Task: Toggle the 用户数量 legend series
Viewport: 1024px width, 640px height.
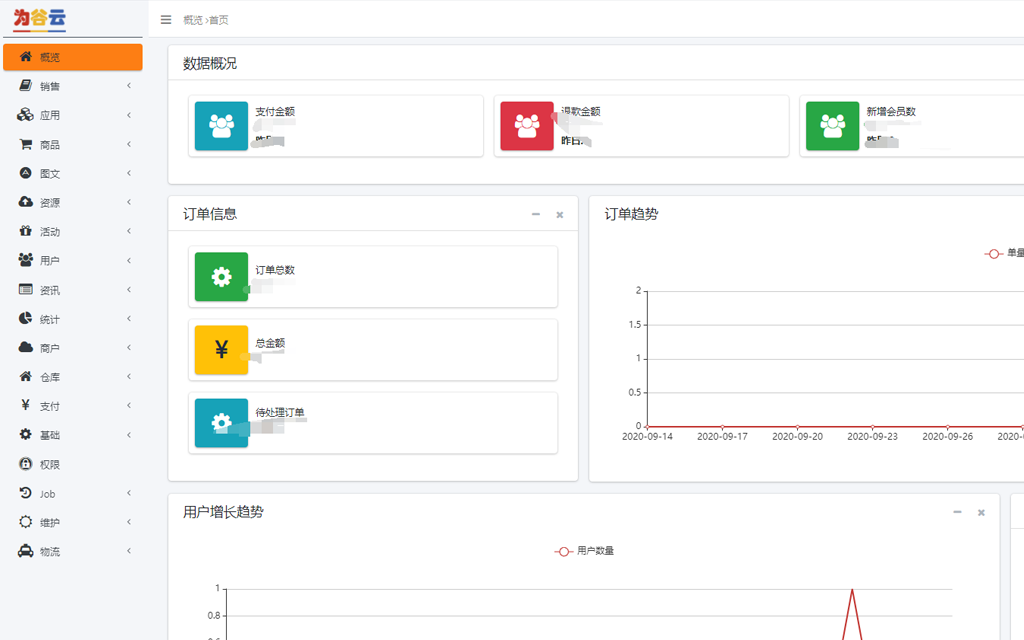Action: [x=584, y=551]
